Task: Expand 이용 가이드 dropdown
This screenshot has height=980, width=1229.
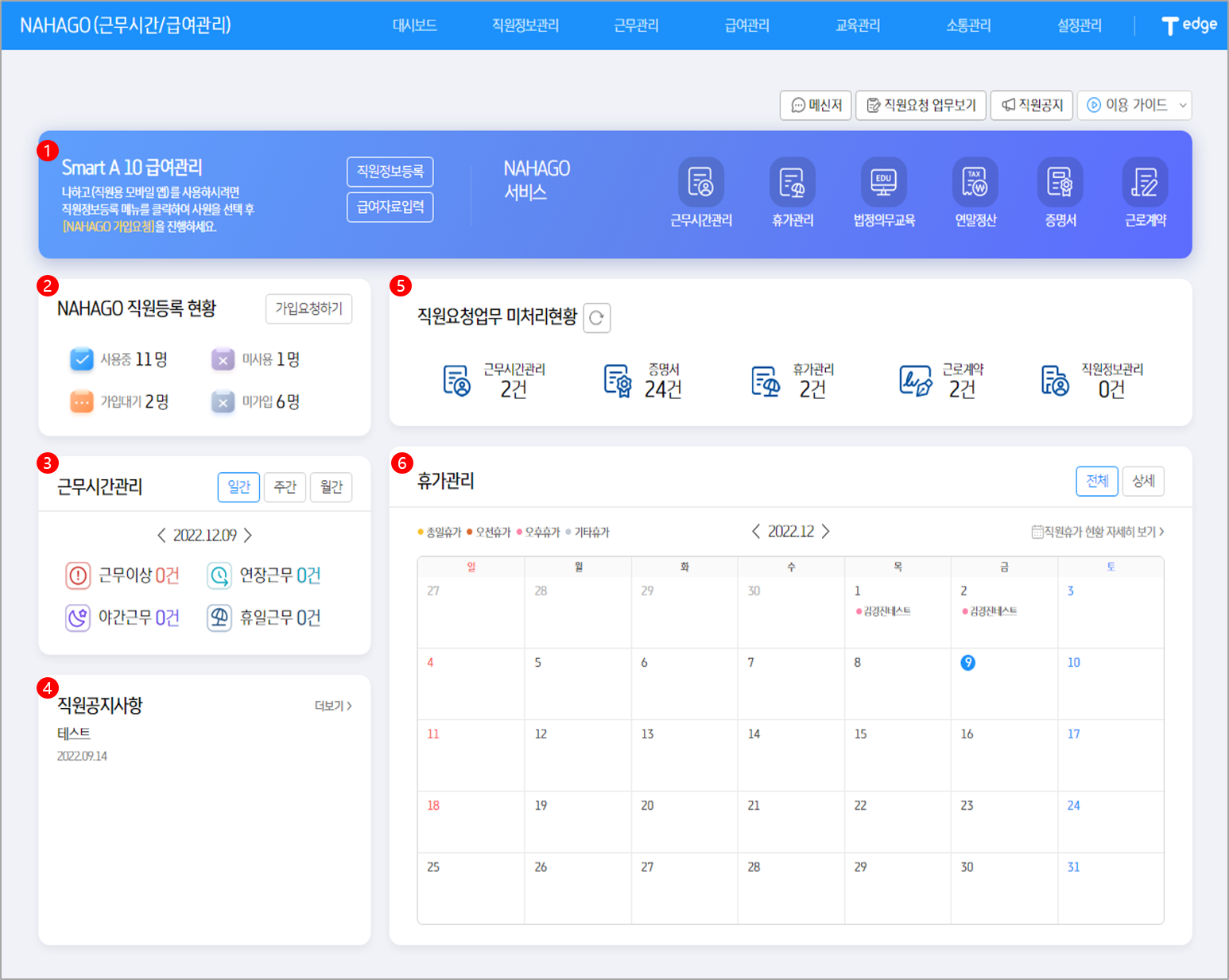Action: click(x=1134, y=105)
